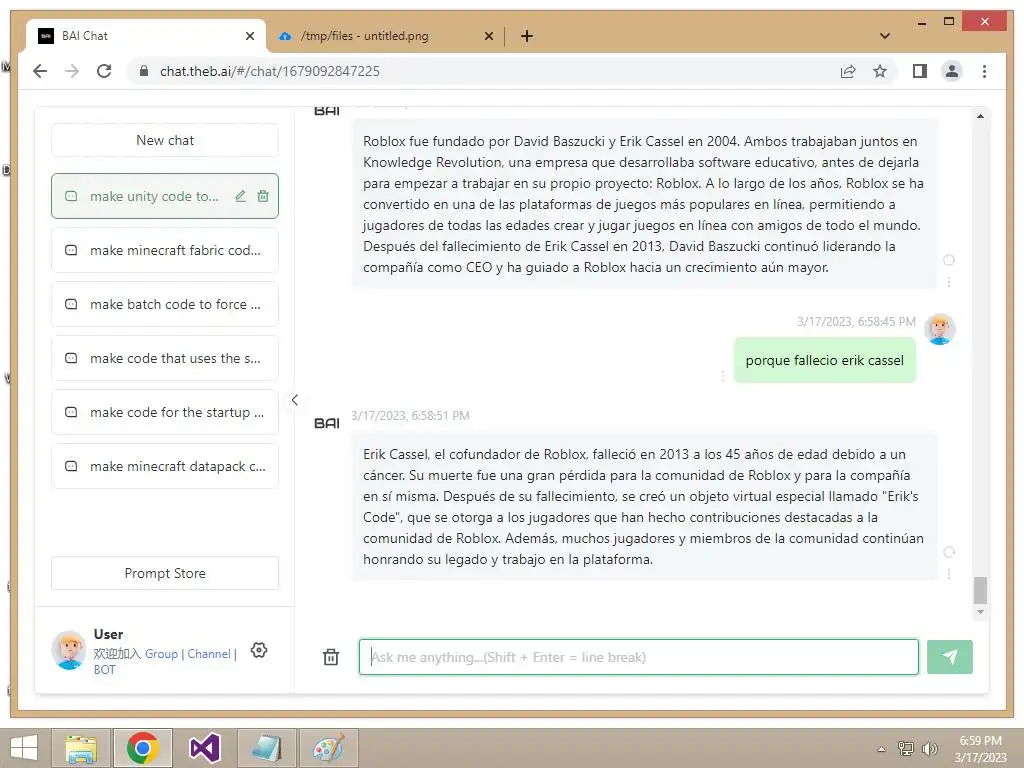The height and width of the screenshot is (768, 1024).
Task: Open the Windows Start button
Action: pyautogui.click(x=24, y=748)
